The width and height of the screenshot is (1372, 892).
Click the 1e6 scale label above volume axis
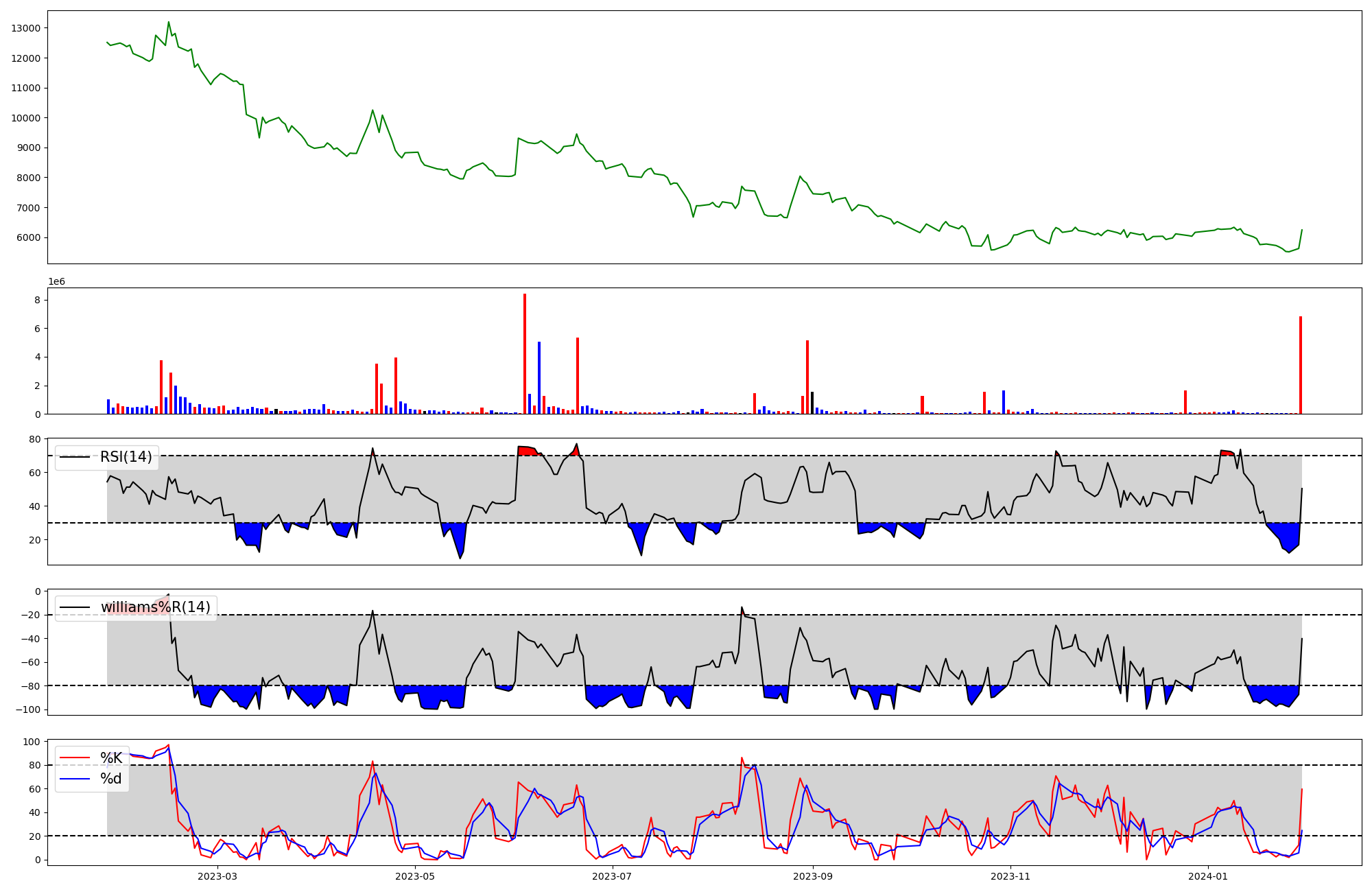(x=56, y=282)
